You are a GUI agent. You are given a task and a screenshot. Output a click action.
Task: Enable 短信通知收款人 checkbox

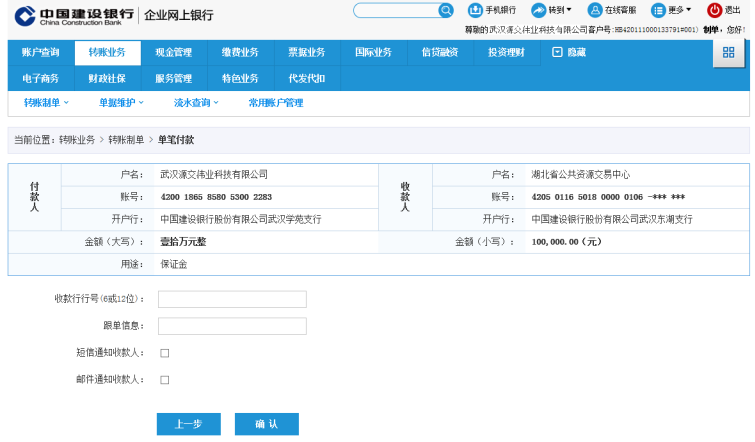coord(165,353)
